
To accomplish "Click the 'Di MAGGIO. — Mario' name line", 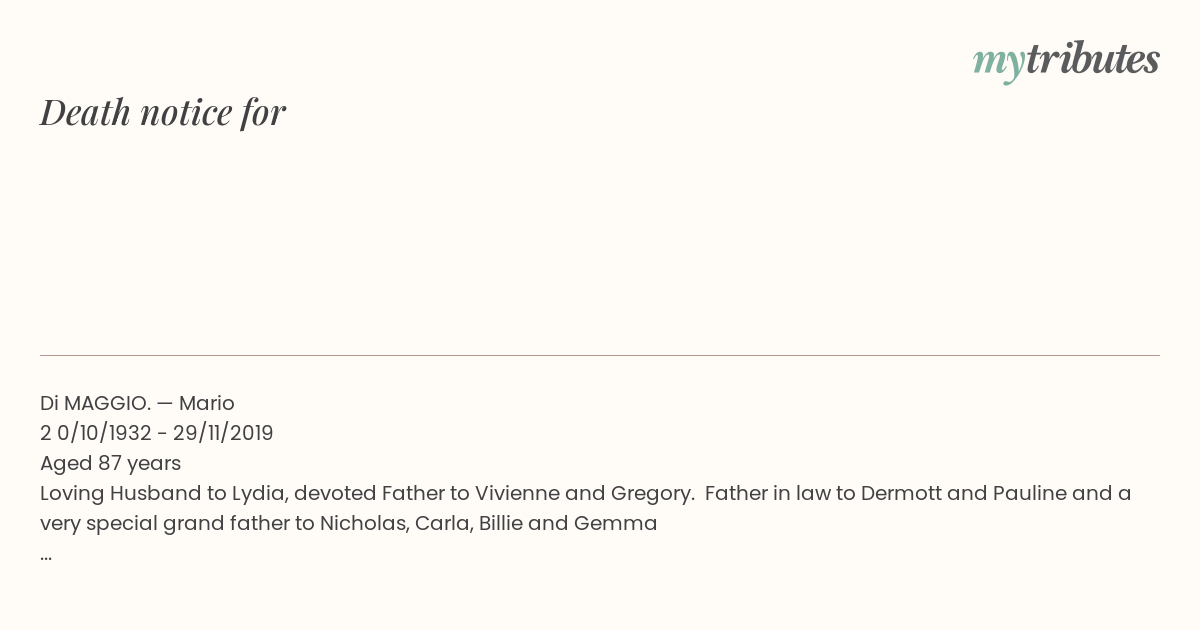I will (137, 403).
